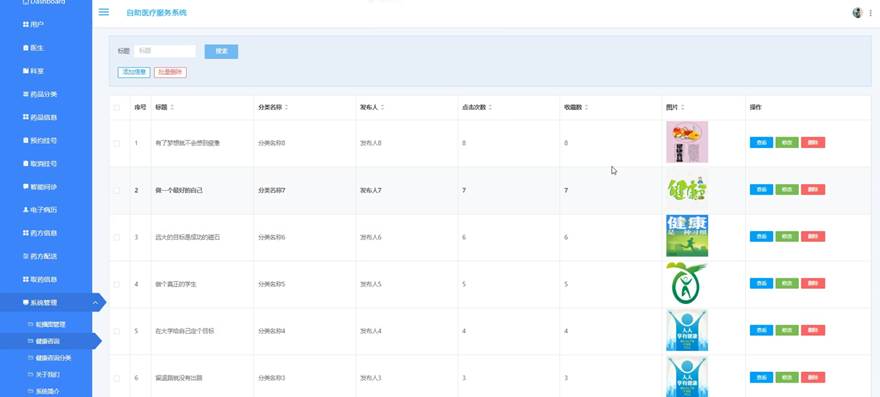Click the 发布人6 cell

click(371, 238)
